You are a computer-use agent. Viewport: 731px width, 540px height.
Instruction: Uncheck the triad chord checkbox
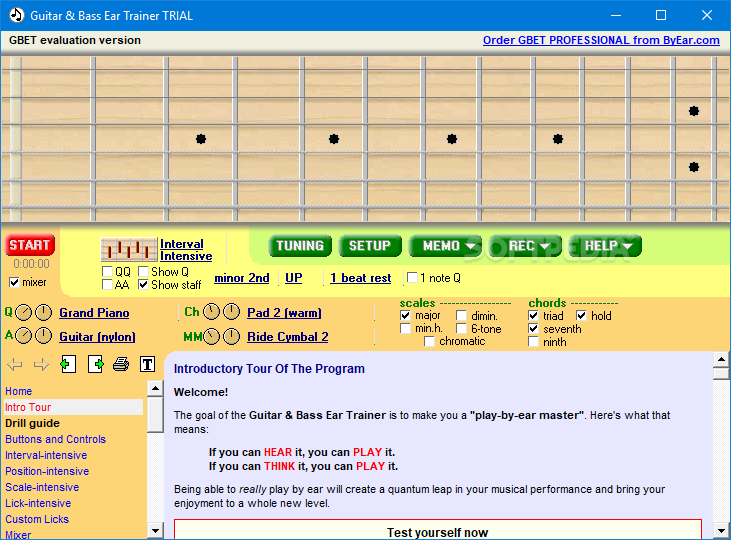[533, 316]
